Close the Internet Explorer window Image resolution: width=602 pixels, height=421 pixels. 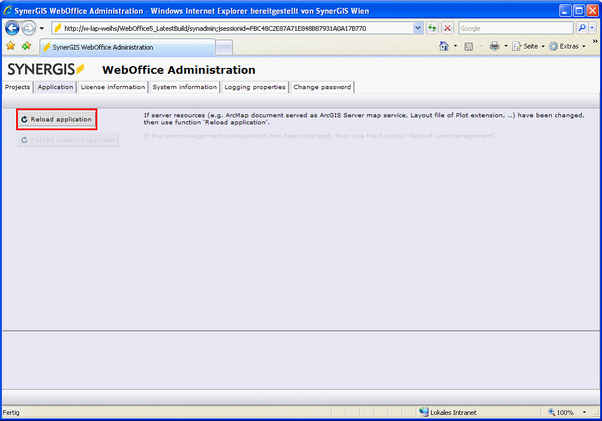point(592,10)
